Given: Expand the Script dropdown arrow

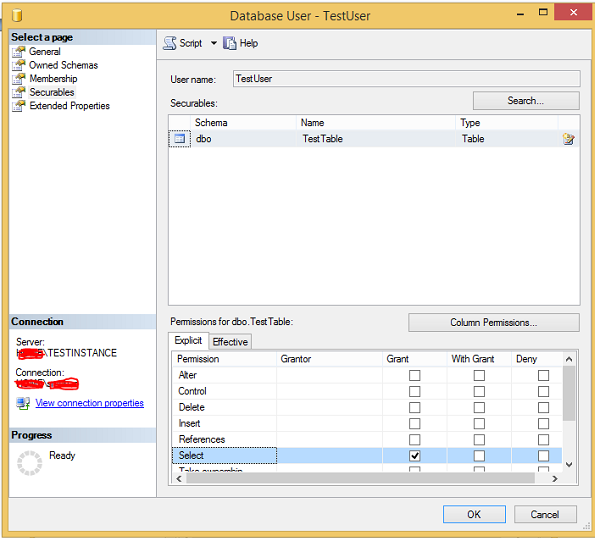Looking at the screenshot, I should (214, 43).
